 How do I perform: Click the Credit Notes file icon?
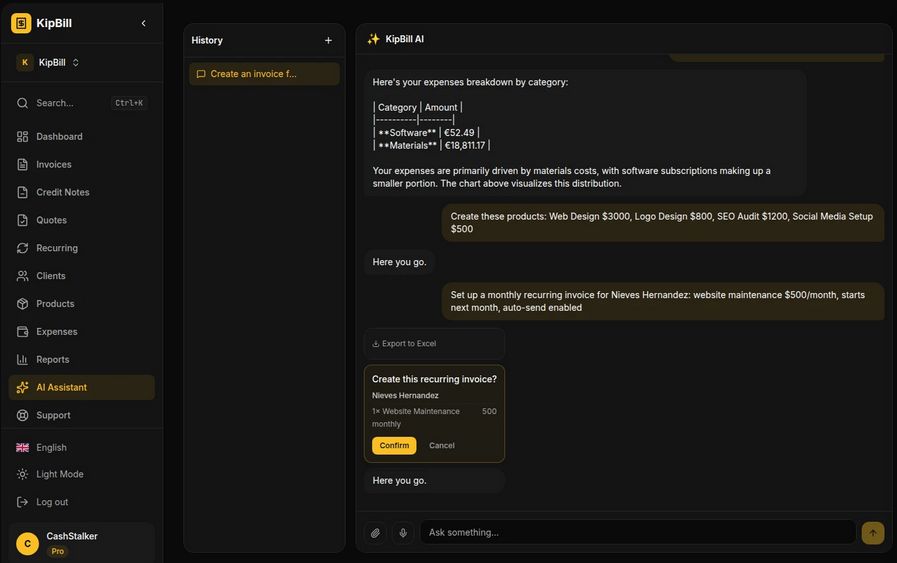22,192
